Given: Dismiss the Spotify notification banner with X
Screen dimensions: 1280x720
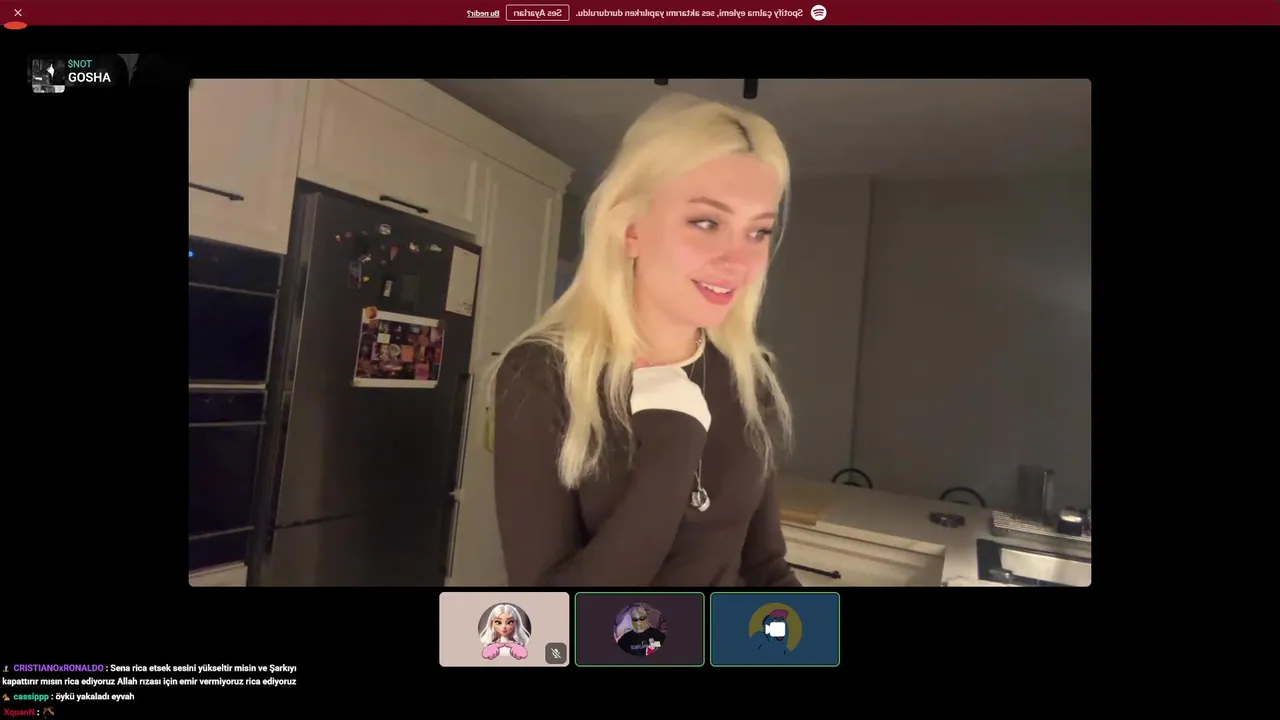Looking at the screenshot, I should [x=17, y=13].
